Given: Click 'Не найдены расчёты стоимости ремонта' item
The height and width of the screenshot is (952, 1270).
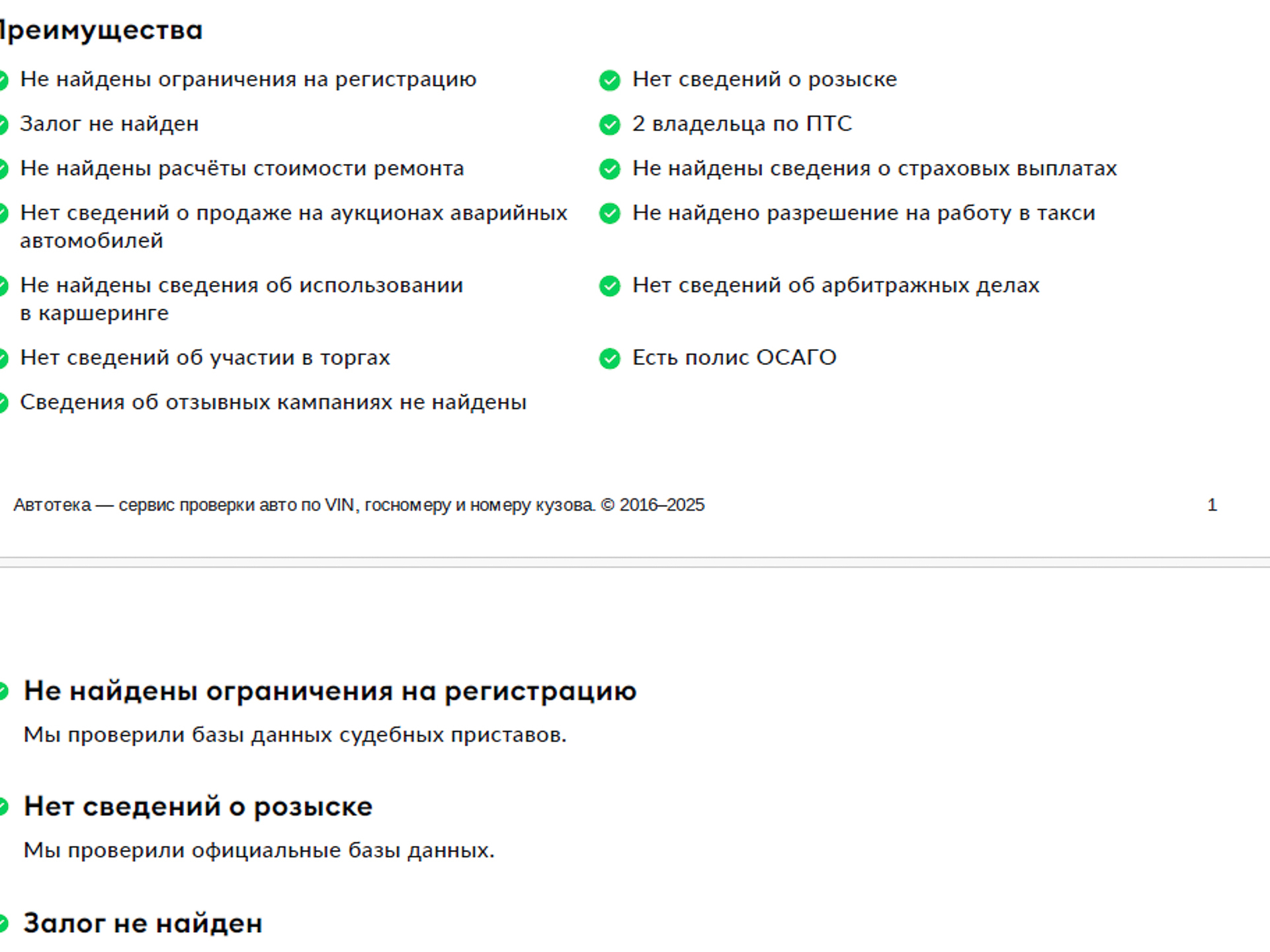Looking at the screenshot, I should 242,169.
